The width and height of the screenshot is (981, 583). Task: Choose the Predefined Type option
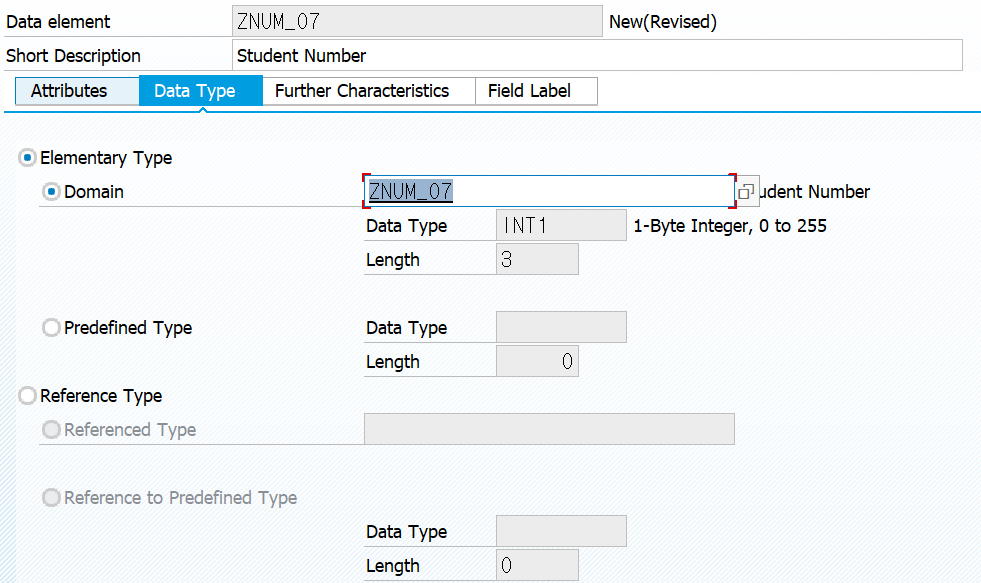pos(51,327)
